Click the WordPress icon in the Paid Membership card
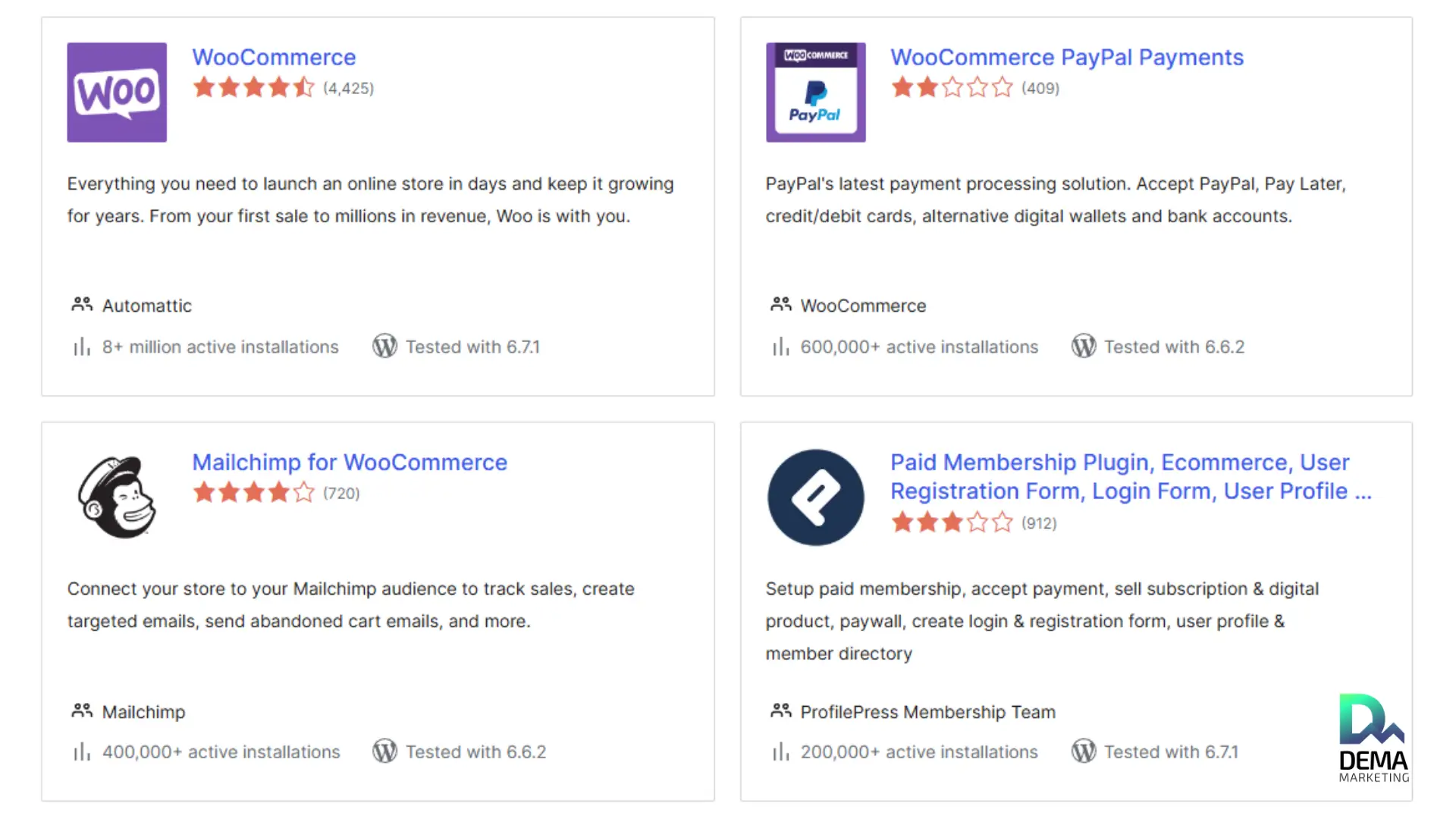This screenshot has width=1456, height=819. 1083,751
